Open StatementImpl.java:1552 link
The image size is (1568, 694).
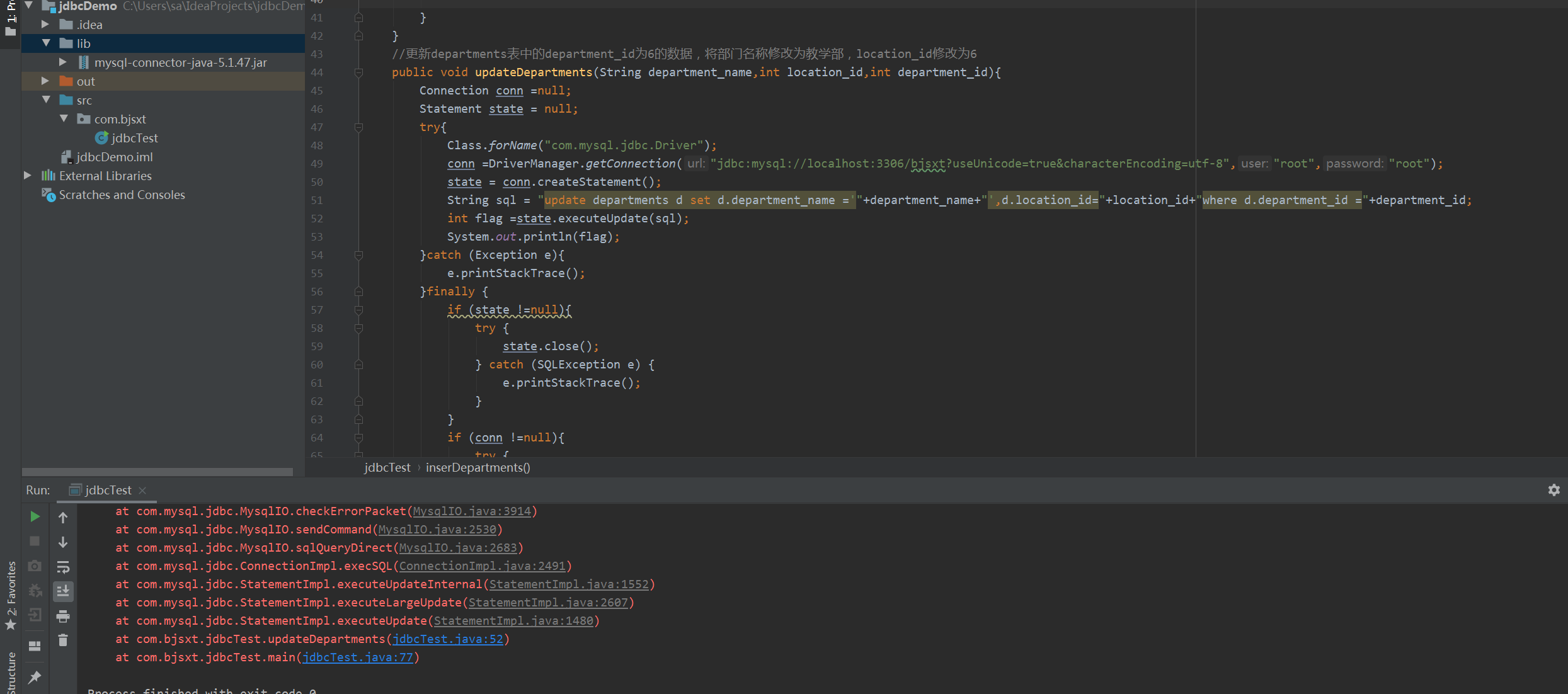tap(569, 584)
